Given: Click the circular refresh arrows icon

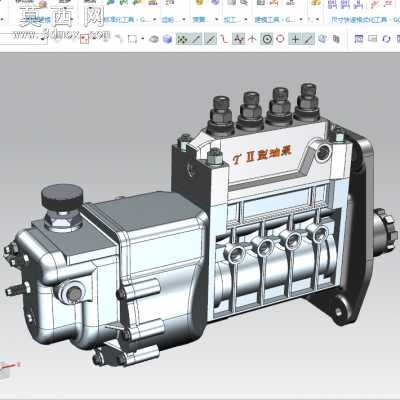Looking at the screenshot, I should [386, 39].
